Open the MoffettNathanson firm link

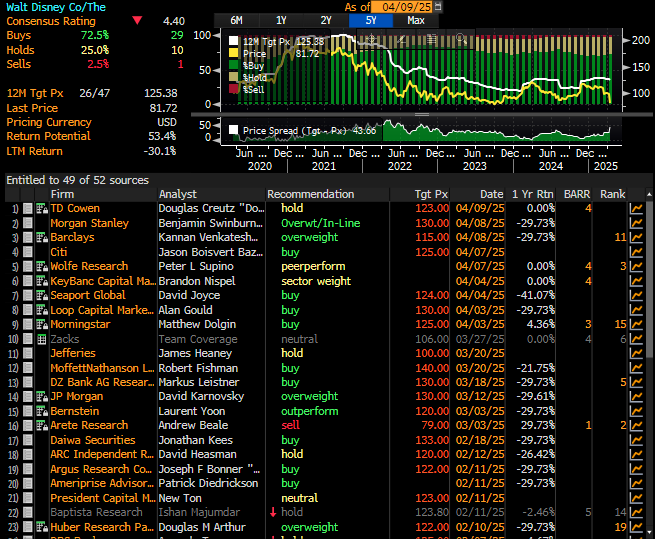point(102,368)
